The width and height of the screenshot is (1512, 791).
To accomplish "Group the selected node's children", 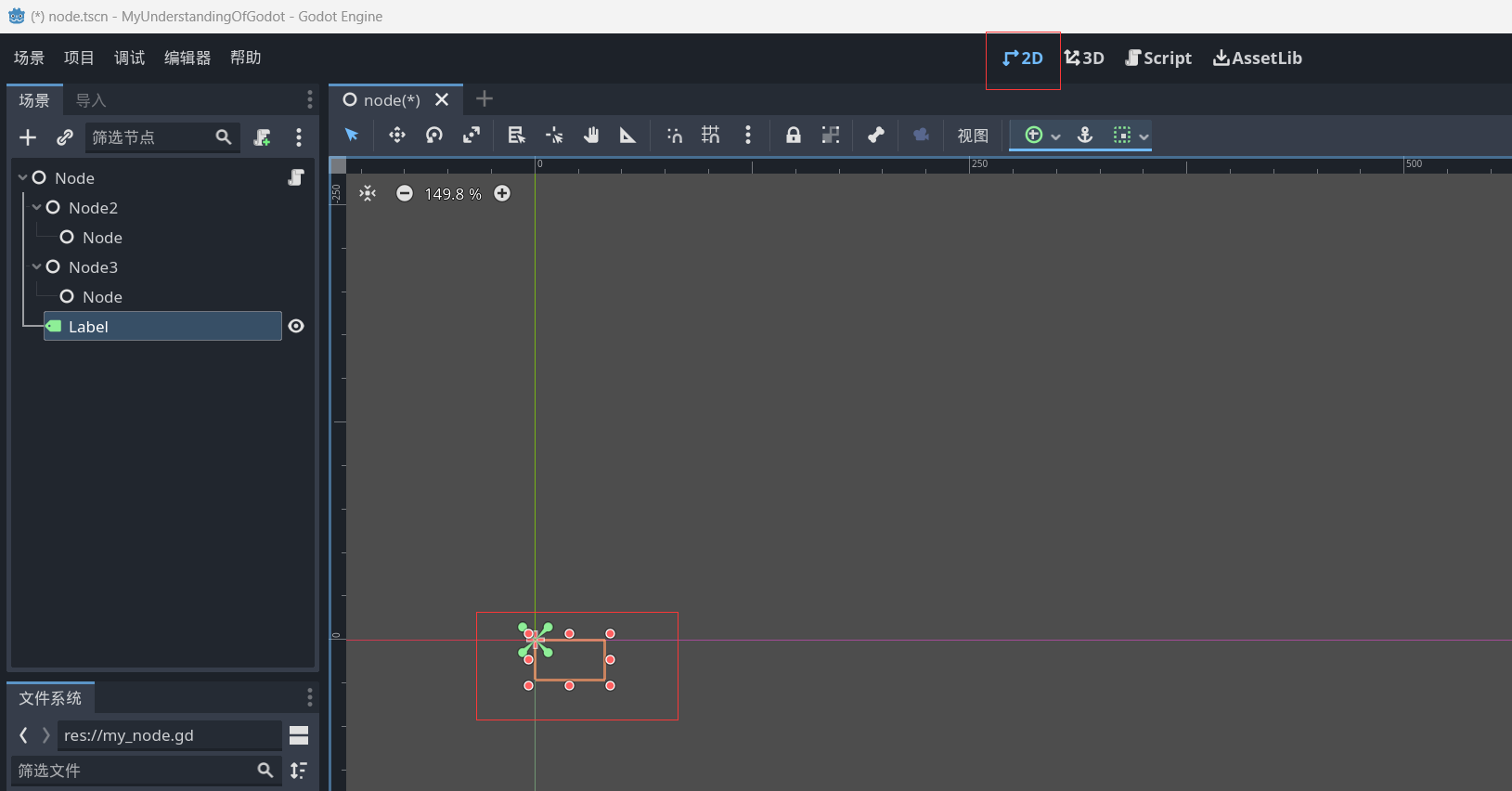I will [x=831, y=136].
